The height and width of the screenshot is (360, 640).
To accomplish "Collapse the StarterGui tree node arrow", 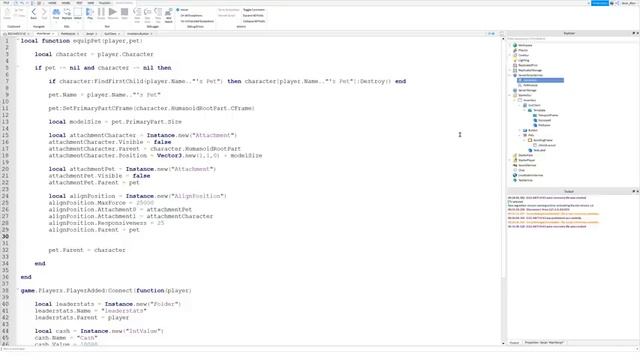I will coord(510,96).
